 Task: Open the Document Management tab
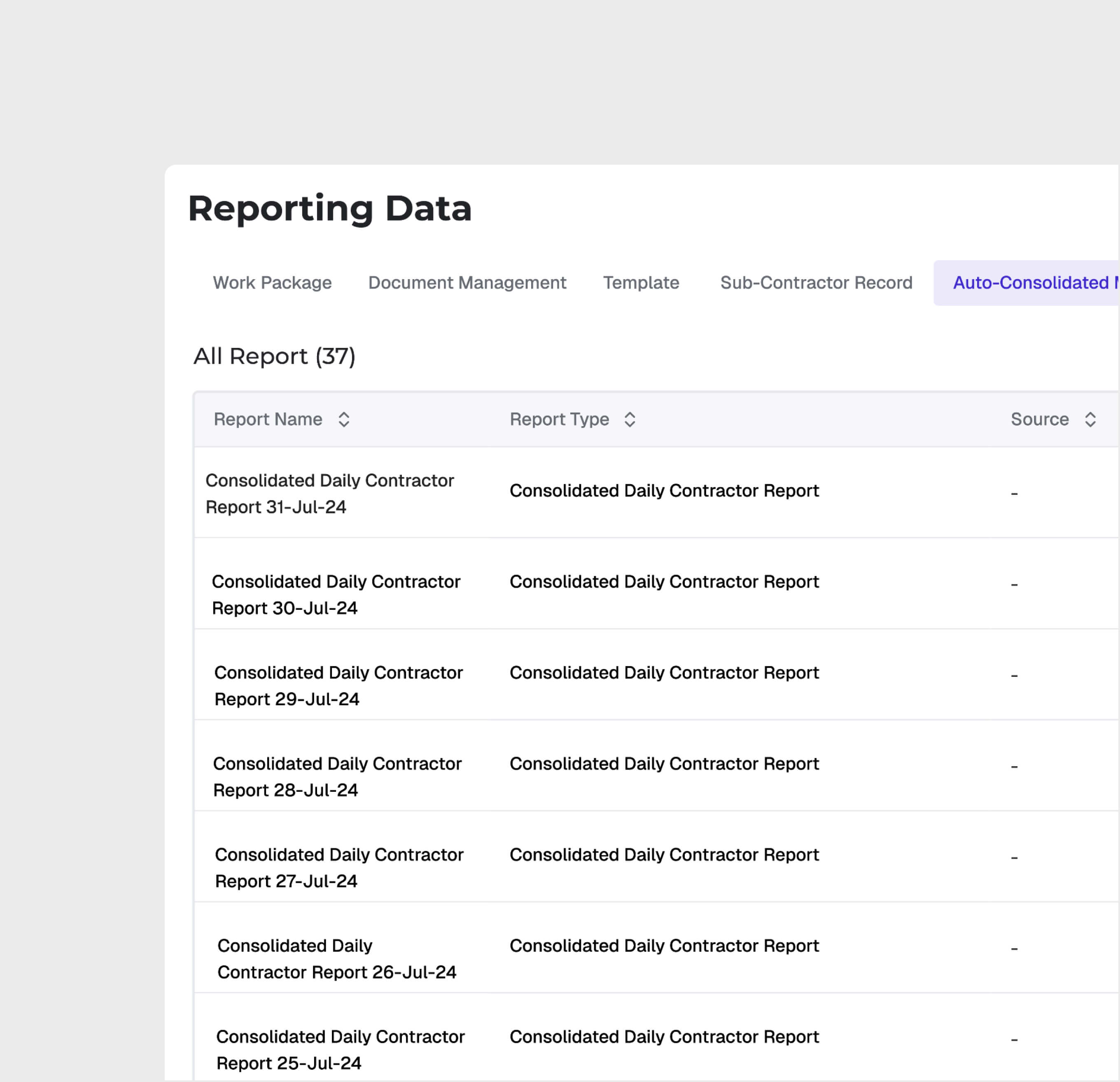[467, 282]
